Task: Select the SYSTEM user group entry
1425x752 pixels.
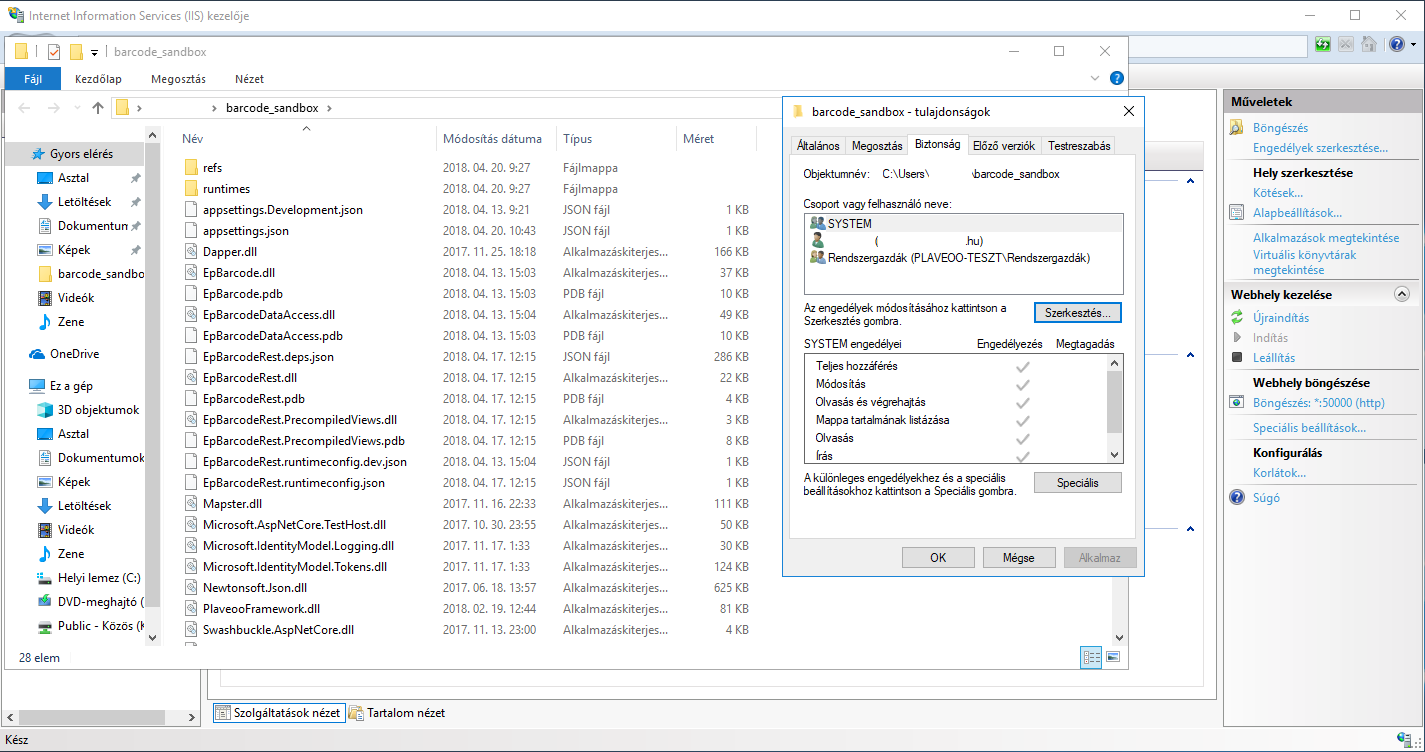Action: pyautogui.click(x=849, y=224)
